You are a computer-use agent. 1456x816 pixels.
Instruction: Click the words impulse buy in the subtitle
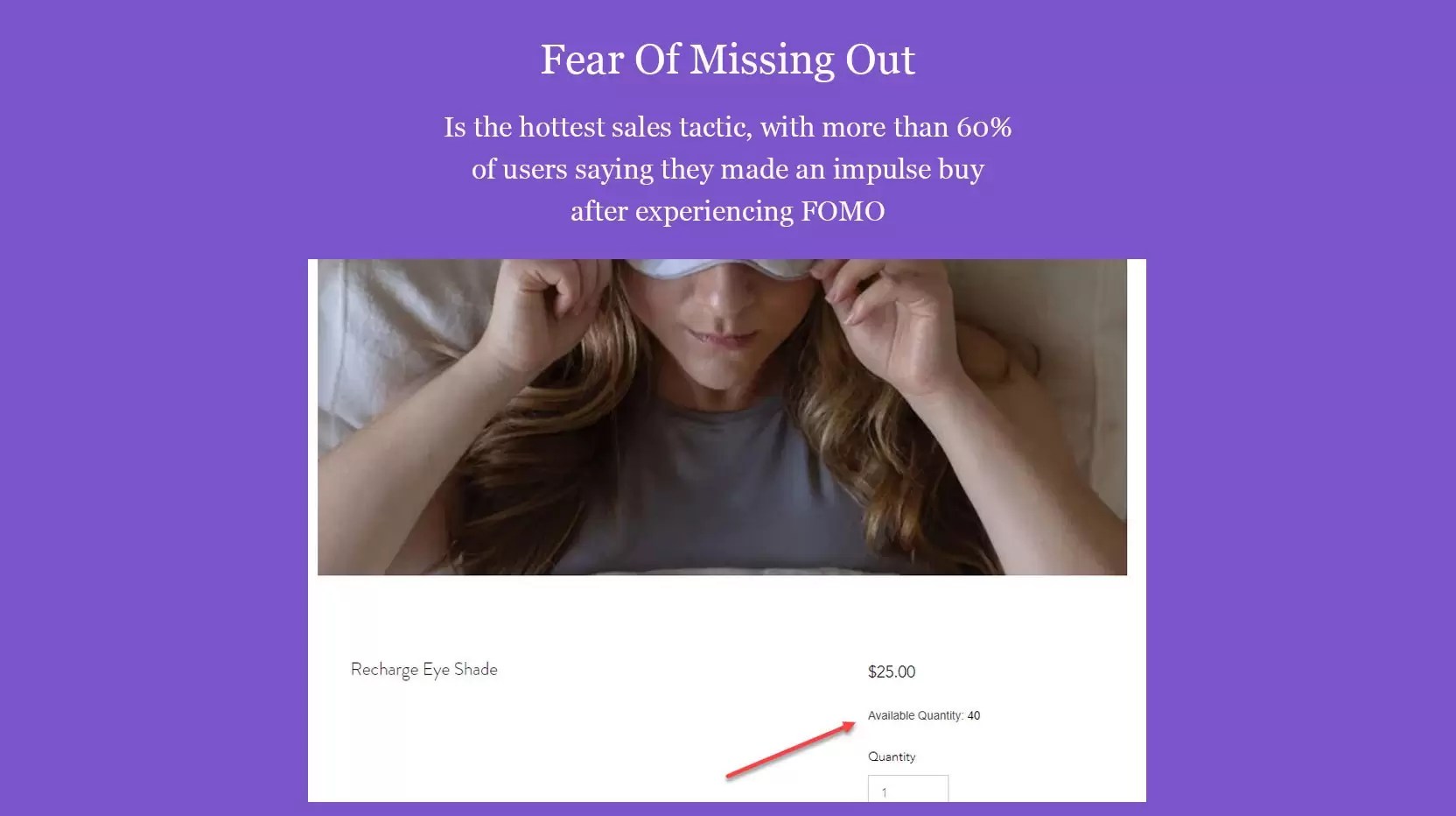click(x=908, y=170)
